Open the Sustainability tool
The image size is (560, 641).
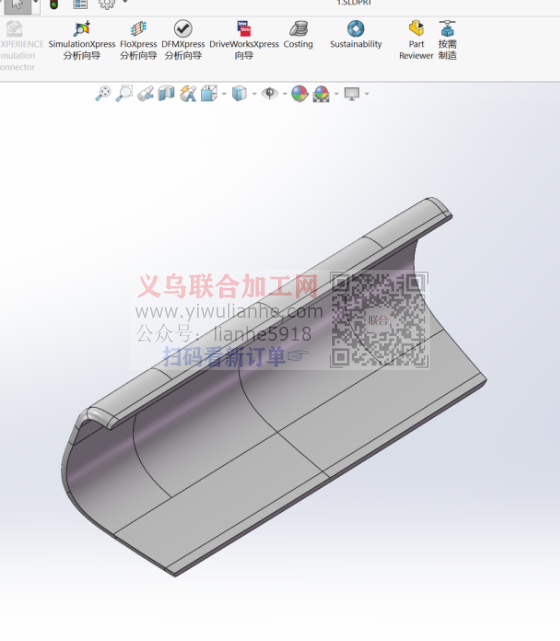pyautogui.click(x=356, y=35)
